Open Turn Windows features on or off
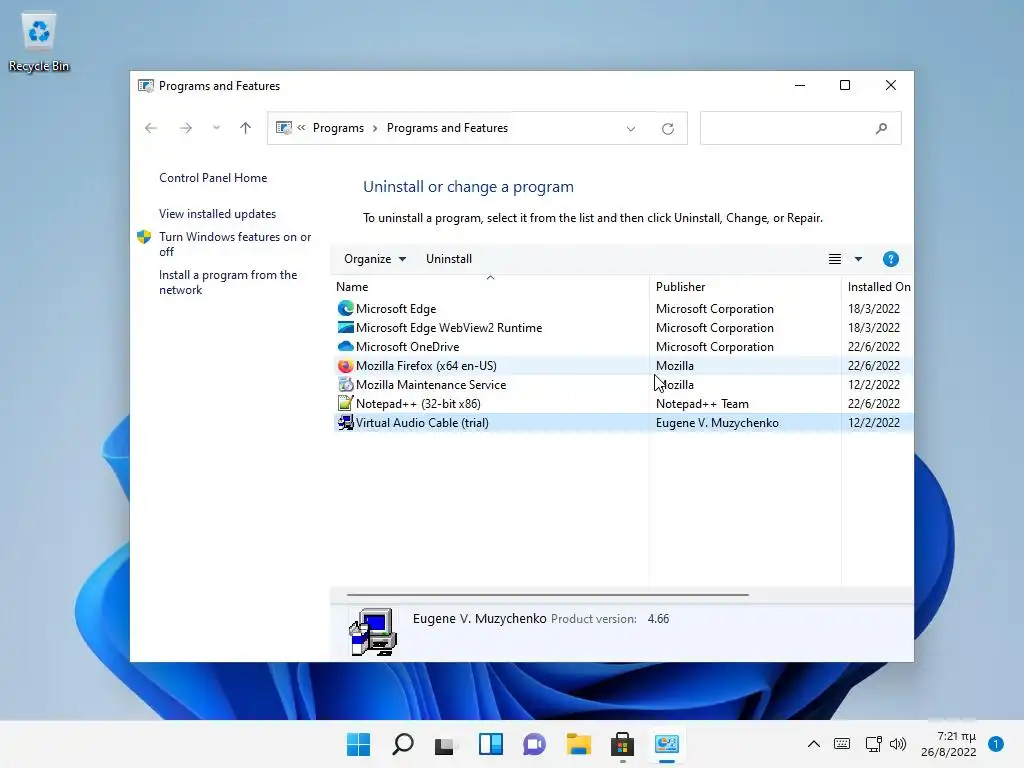The image size is (1024, 768). pos(234,244)
